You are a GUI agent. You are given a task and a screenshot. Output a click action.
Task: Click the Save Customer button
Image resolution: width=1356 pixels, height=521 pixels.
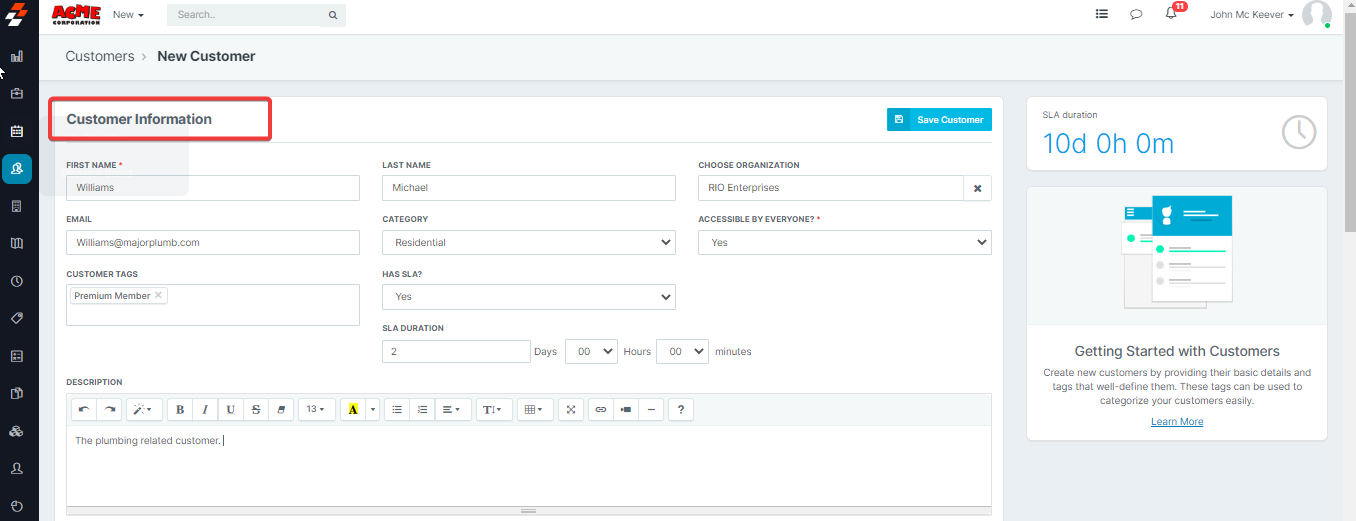(939, 120)
